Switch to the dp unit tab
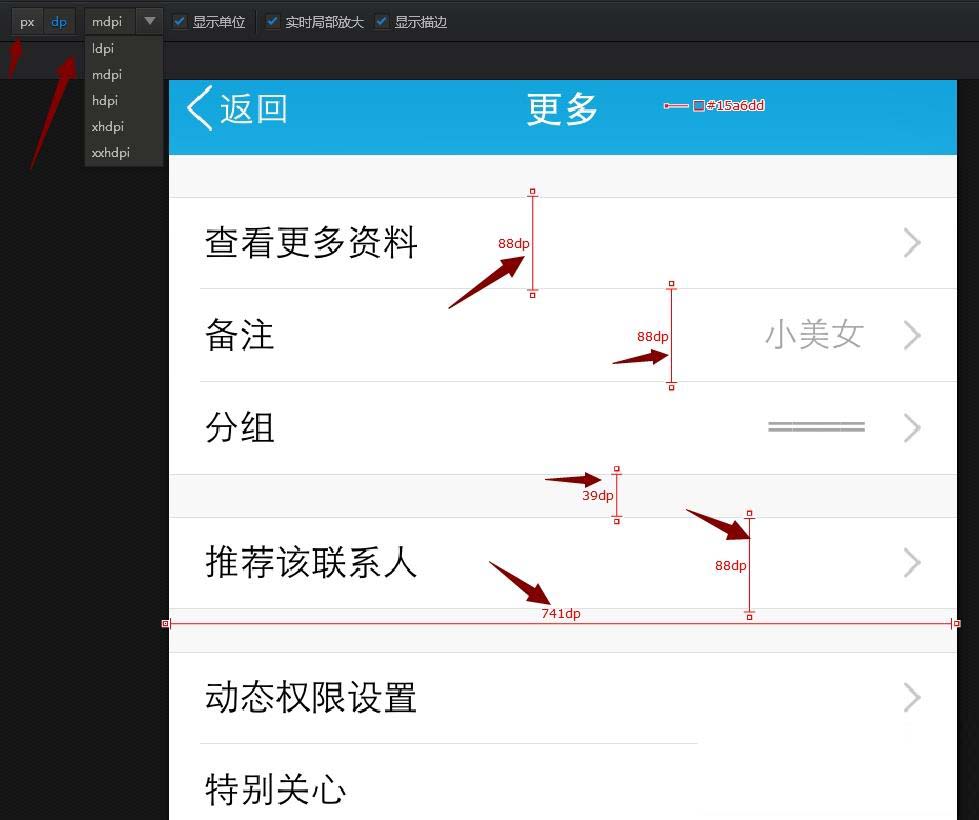979x820 pixels. click(x=59, y=21)
